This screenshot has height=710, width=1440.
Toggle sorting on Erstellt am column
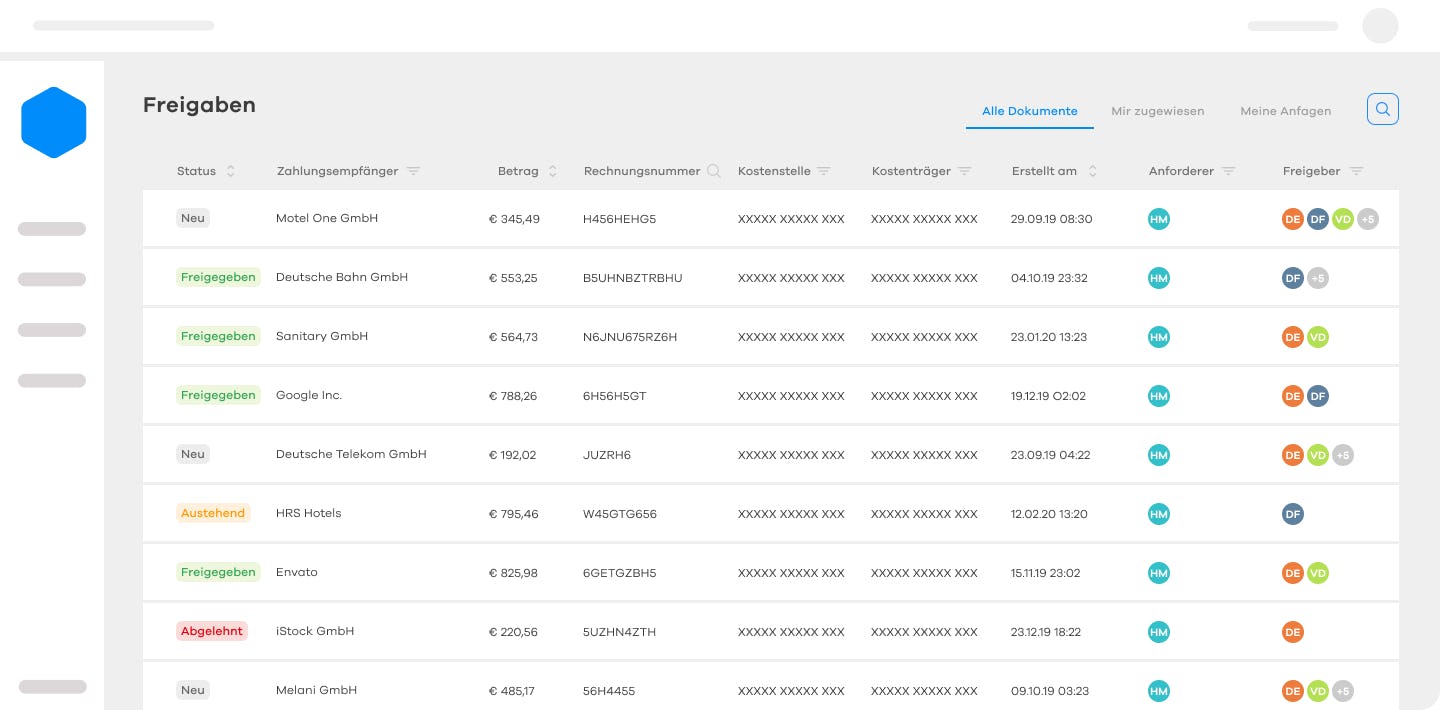(x=1092, y=171)
